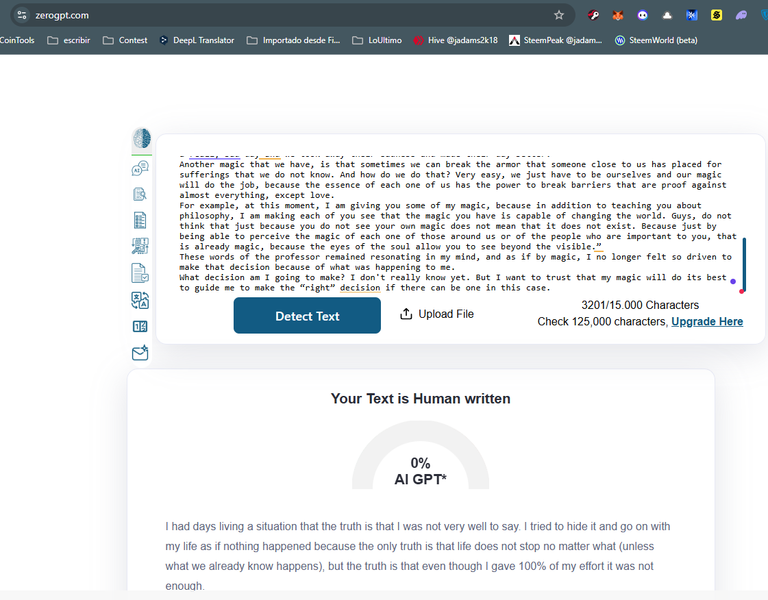Open the round purple face extension icon
The image size is (768, 600).
(x=643, y=15)
